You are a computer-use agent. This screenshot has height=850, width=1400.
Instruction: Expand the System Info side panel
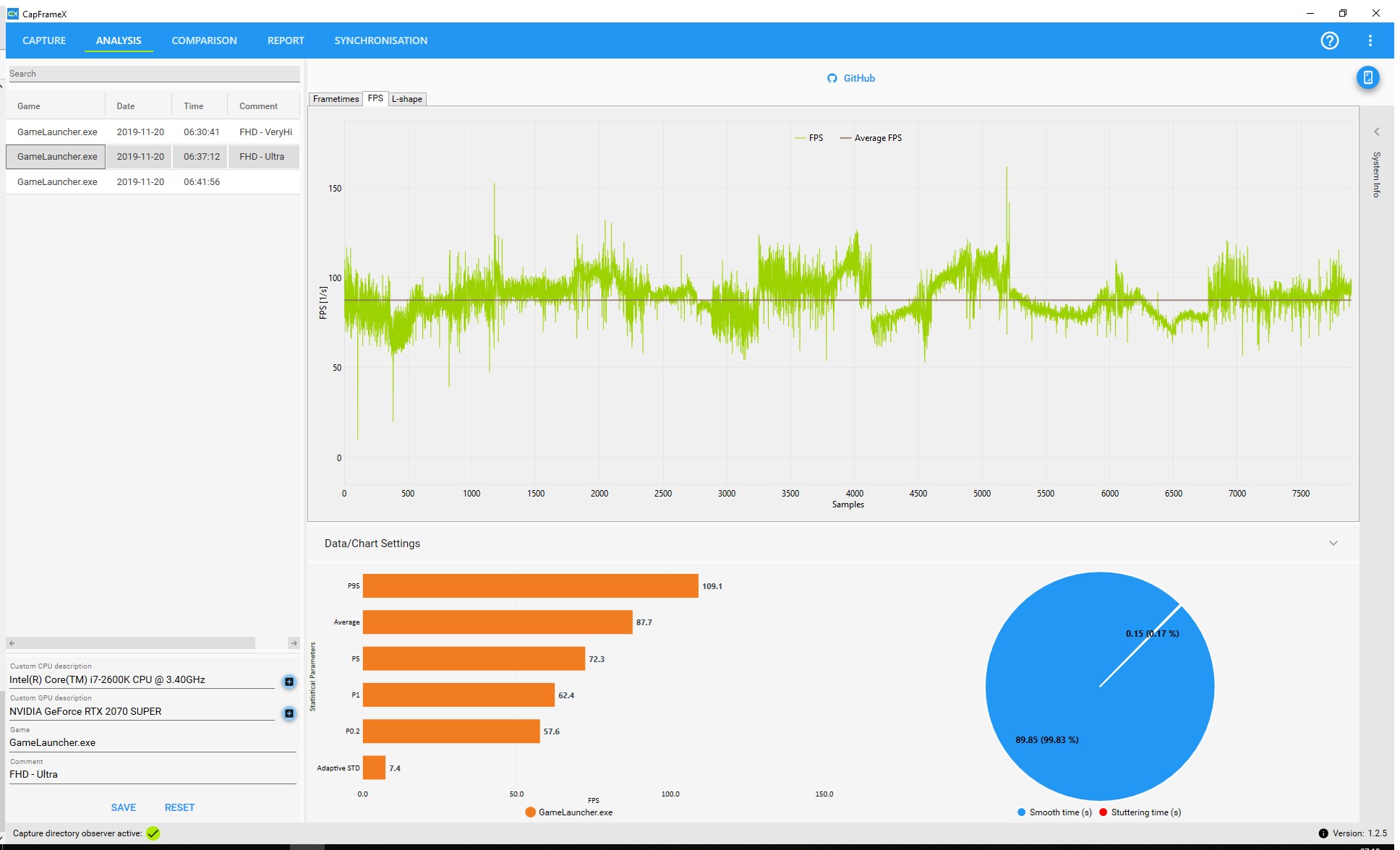point(1376,132)
